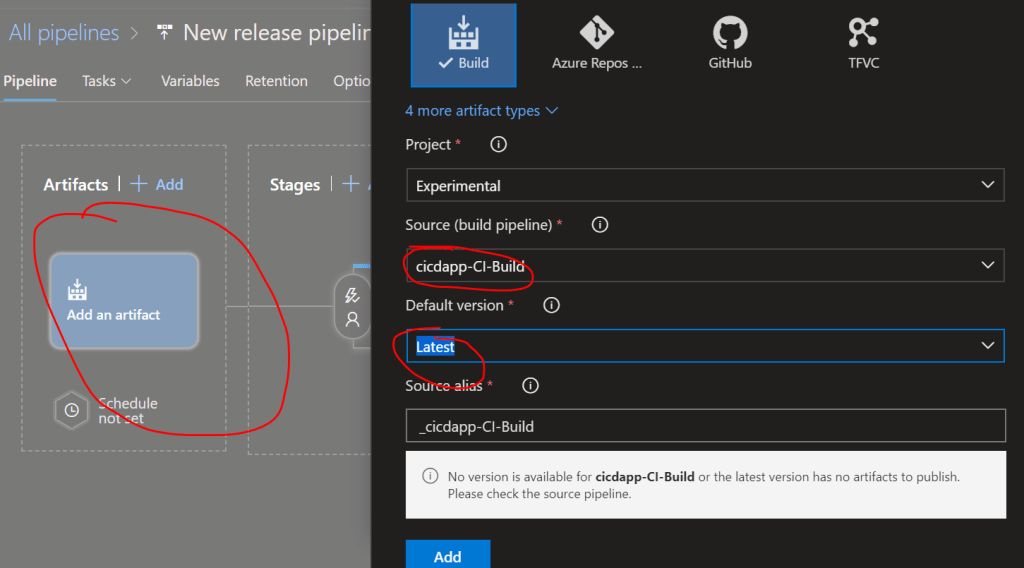
Task: Click info icon next to Project
Action: click(x=498, y=144)
